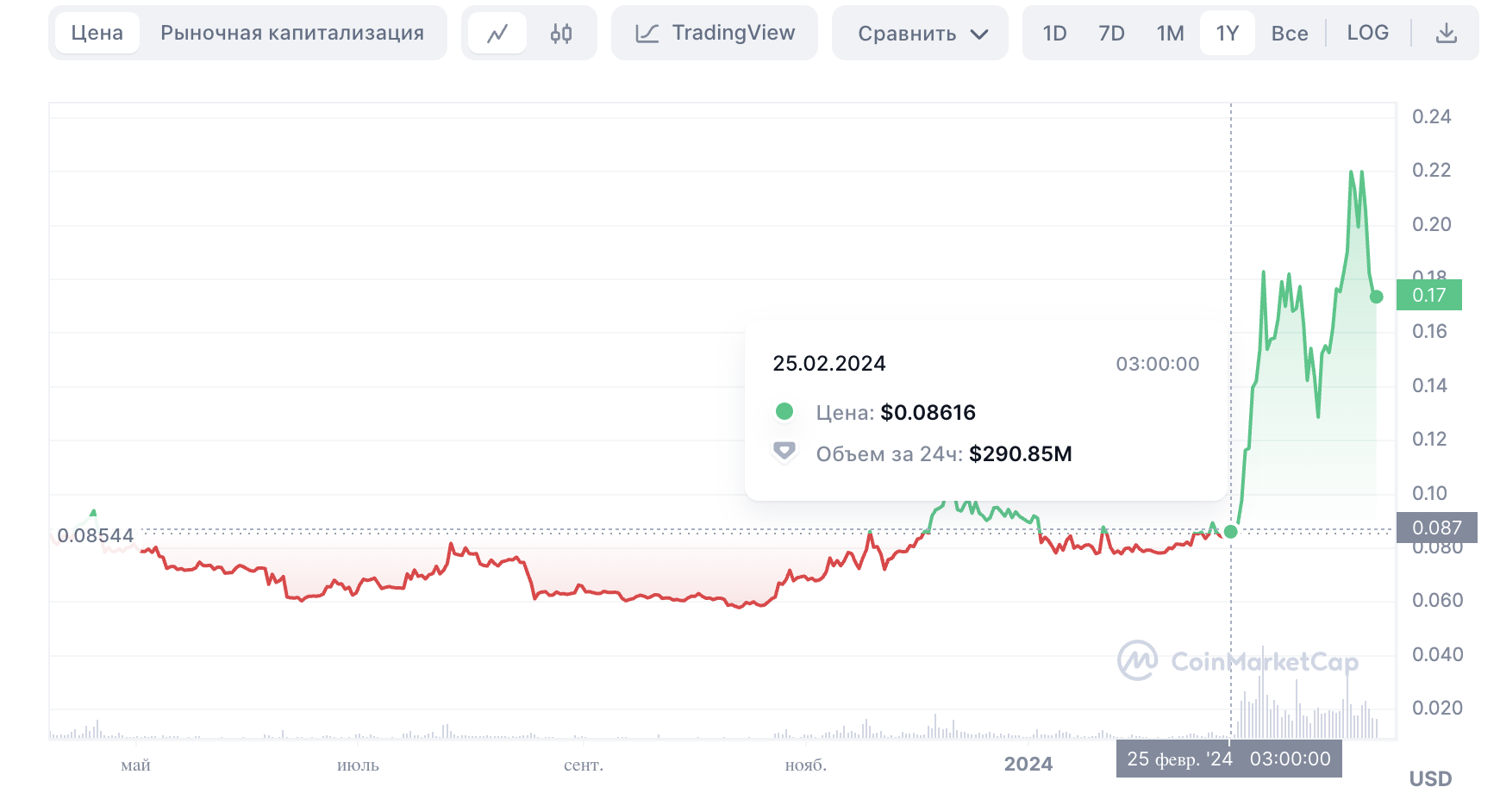1500x812 pixels.
Task: Click the 0.087 axis price label
Action: pyautogui.click(x=1436, y=528)
